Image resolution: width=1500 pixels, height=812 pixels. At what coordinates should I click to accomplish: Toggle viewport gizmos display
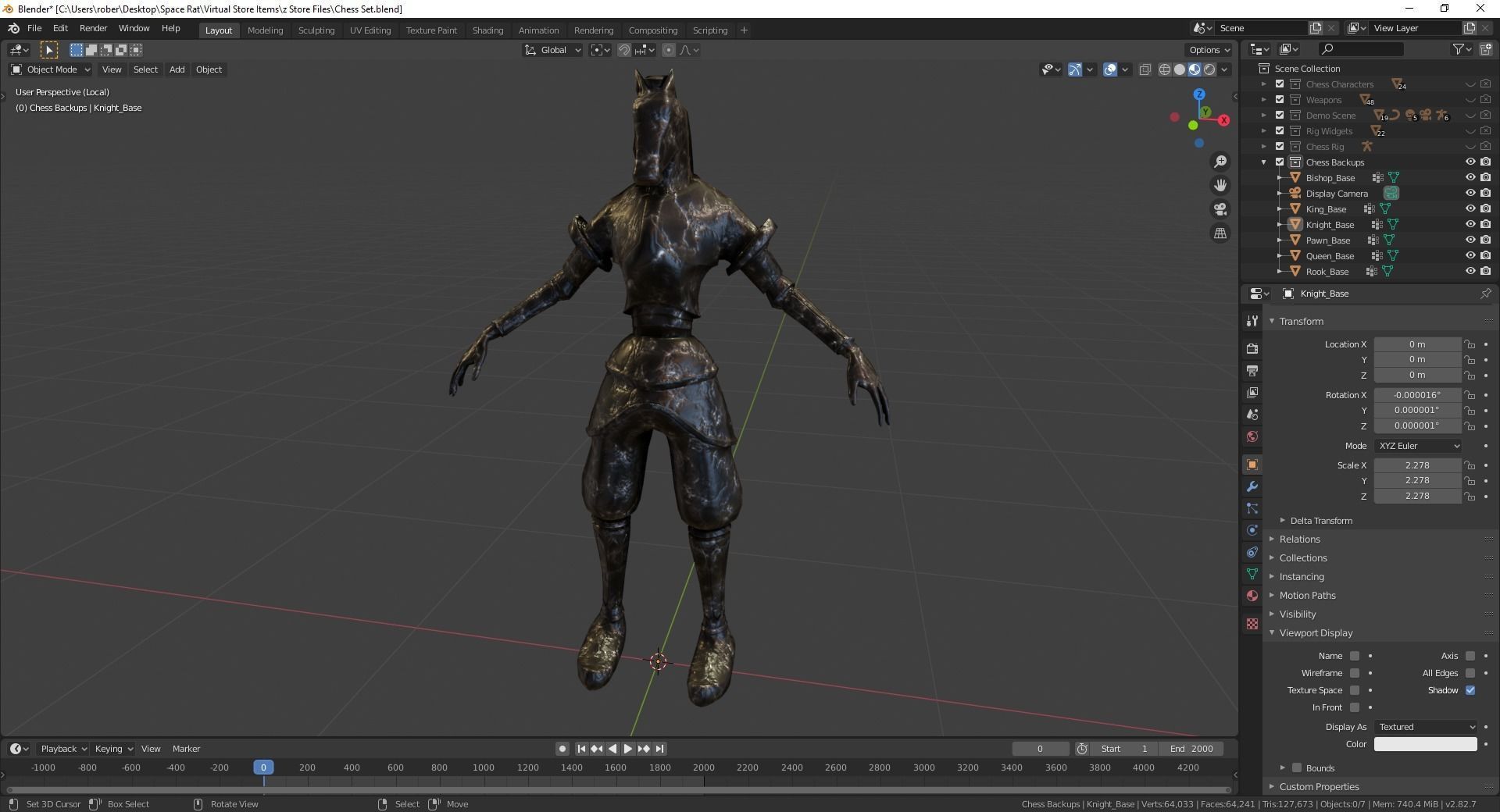click(1075, 69)
